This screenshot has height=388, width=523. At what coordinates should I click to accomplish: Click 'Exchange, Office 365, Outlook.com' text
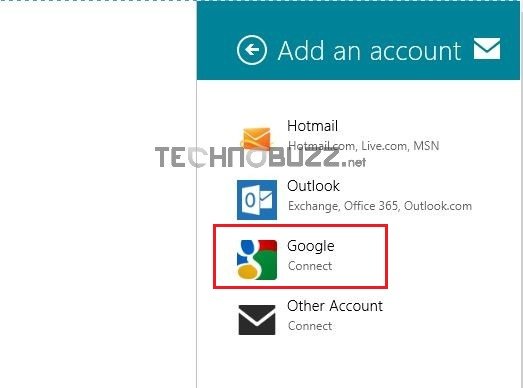point(380,206)
